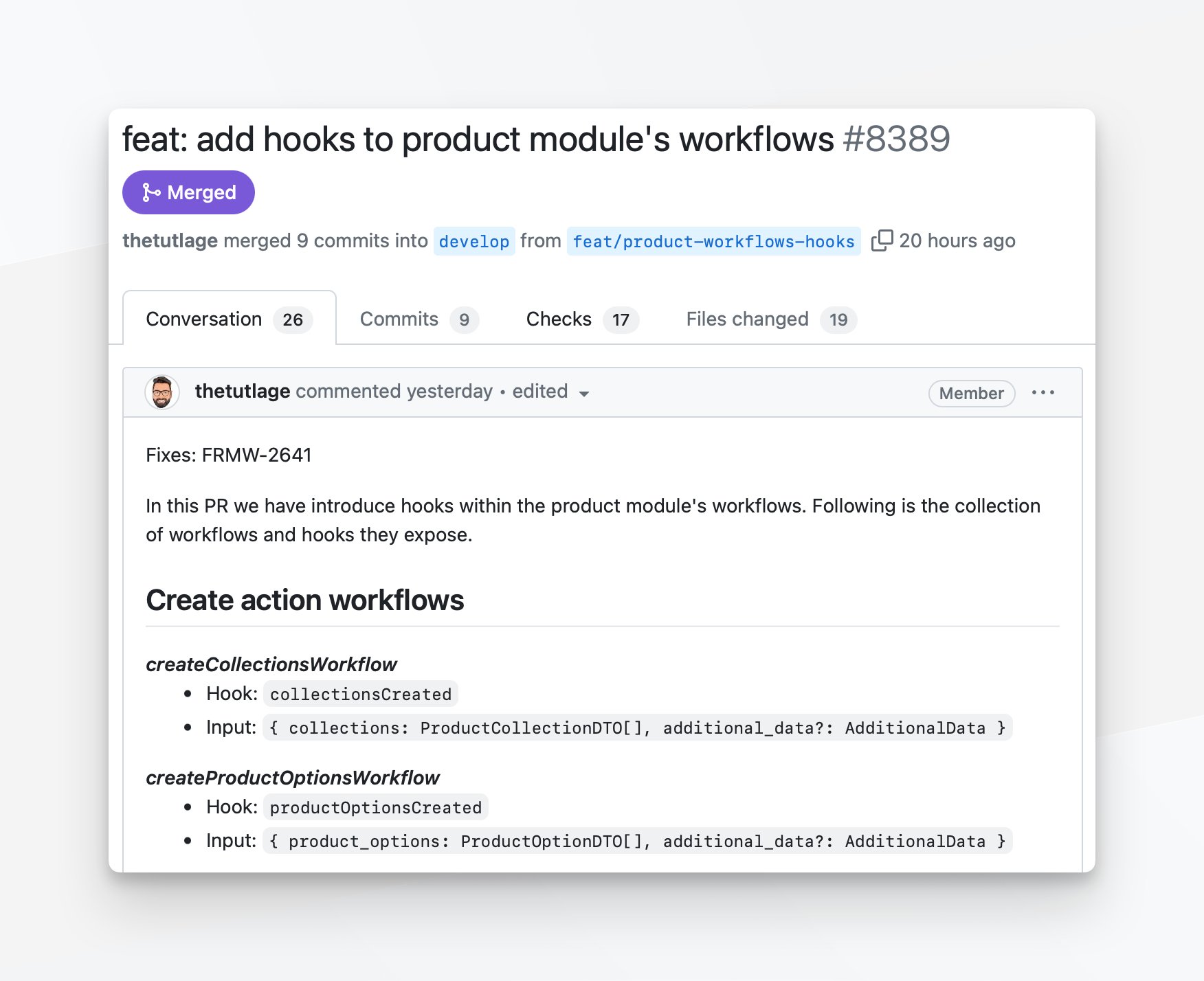The image size is (1204, 981).
Task: Expand the edited history dropdown arrow
Action: (x=584, y=394)
